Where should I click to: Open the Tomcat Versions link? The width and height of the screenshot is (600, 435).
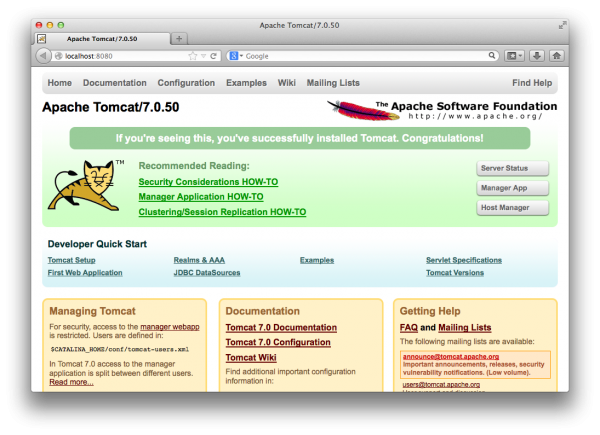455,272
